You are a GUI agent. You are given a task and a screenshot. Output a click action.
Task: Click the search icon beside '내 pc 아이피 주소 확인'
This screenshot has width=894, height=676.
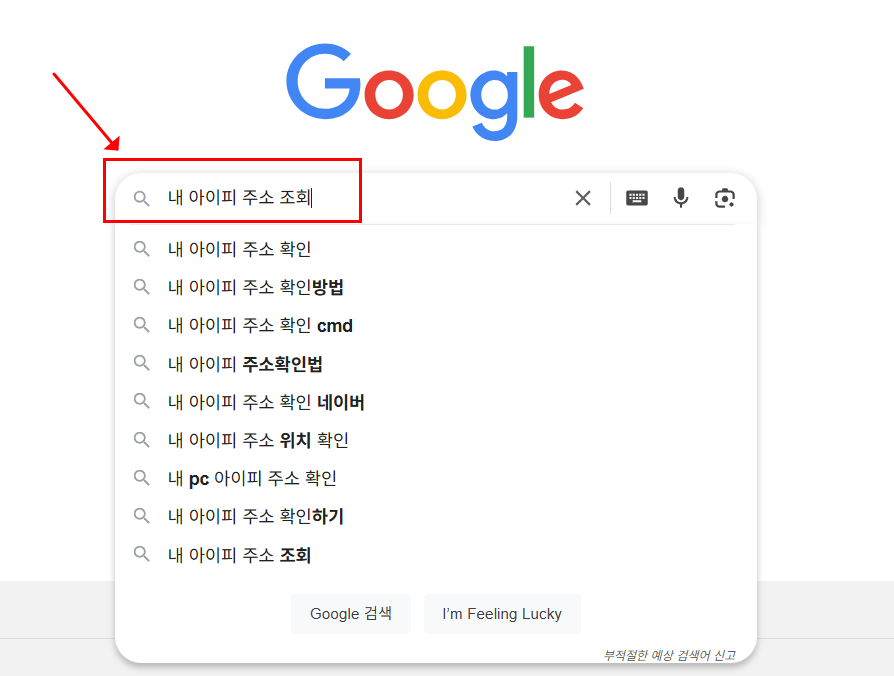coord(141,478)
